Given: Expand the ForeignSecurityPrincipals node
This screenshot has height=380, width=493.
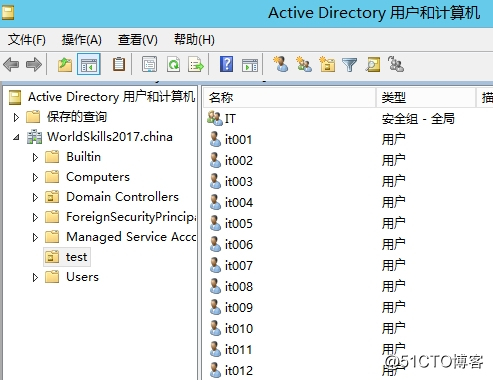Looking at the screenshot, I should pyautogui.click(x=35, y=217).
